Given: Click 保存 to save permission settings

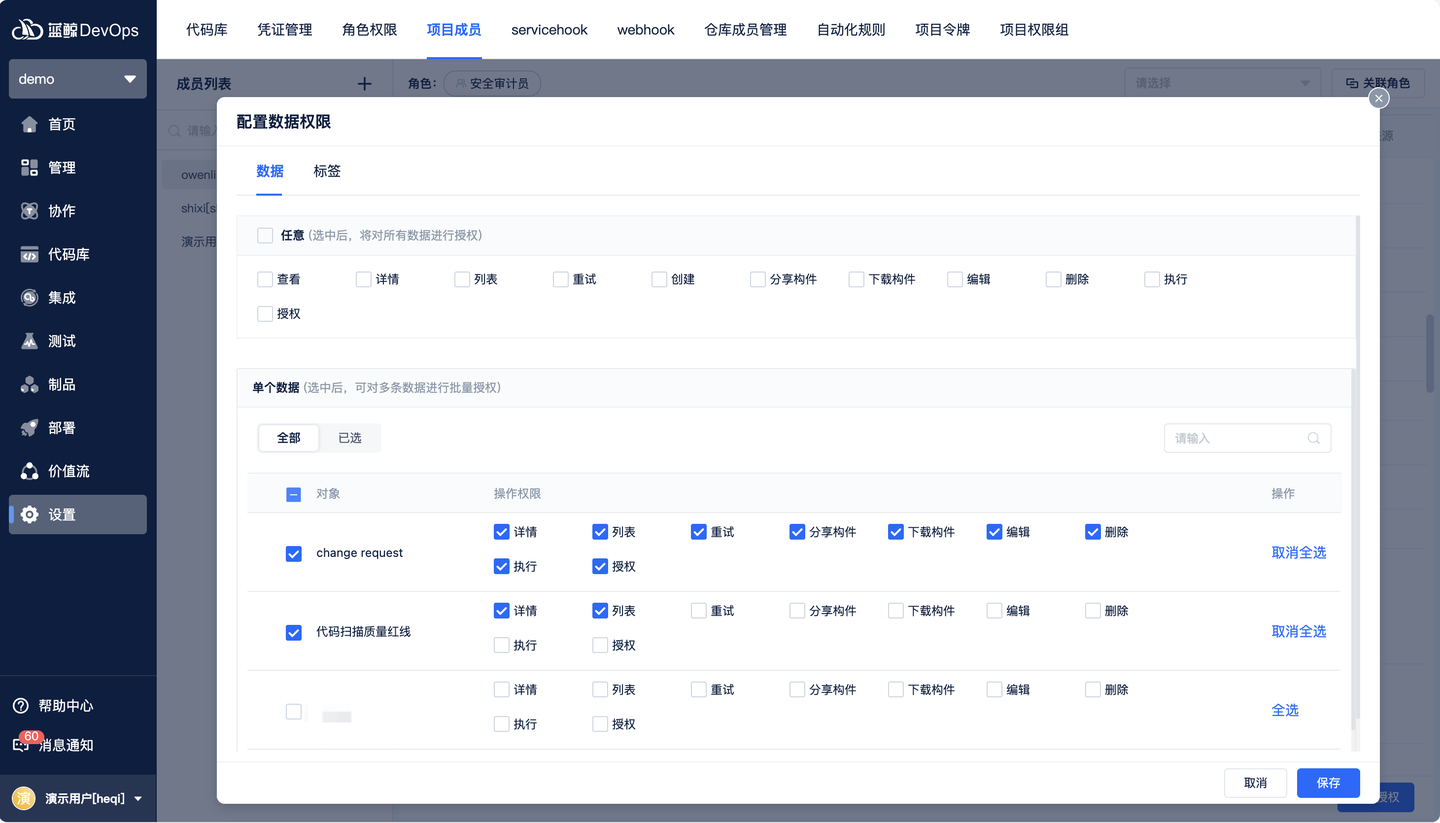Looking at the screenshot, I should 1328,783.
